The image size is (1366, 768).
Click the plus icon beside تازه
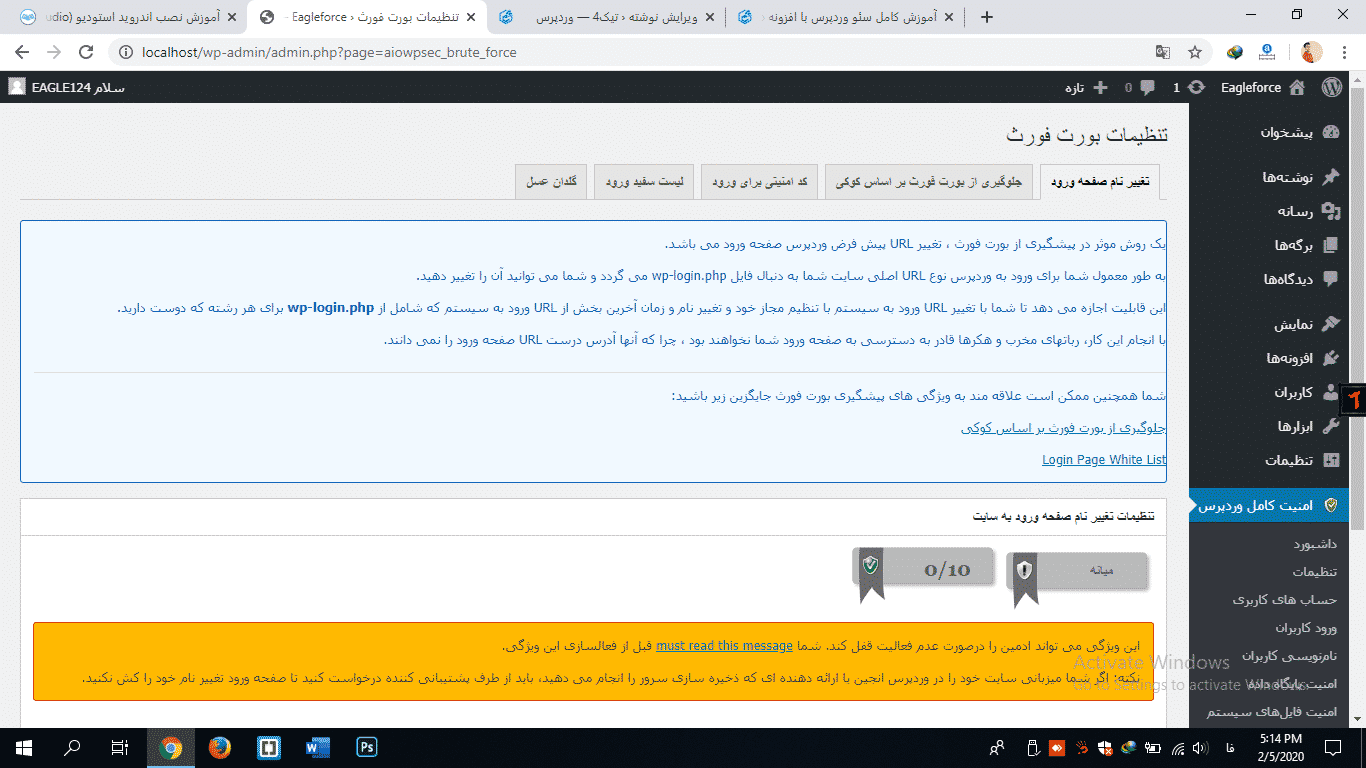click(1100, 87)
